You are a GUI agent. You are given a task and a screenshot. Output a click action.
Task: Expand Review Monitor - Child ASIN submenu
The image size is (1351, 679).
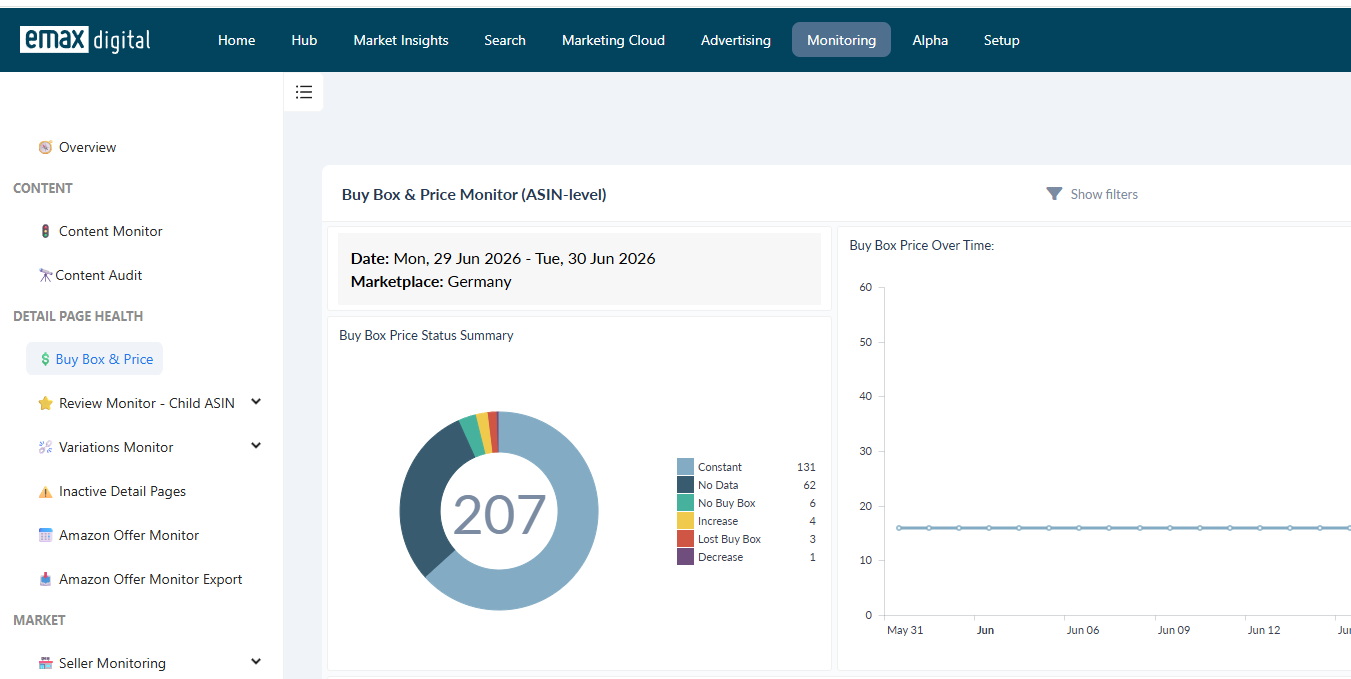pyautogui.click(x=256, y=402)
